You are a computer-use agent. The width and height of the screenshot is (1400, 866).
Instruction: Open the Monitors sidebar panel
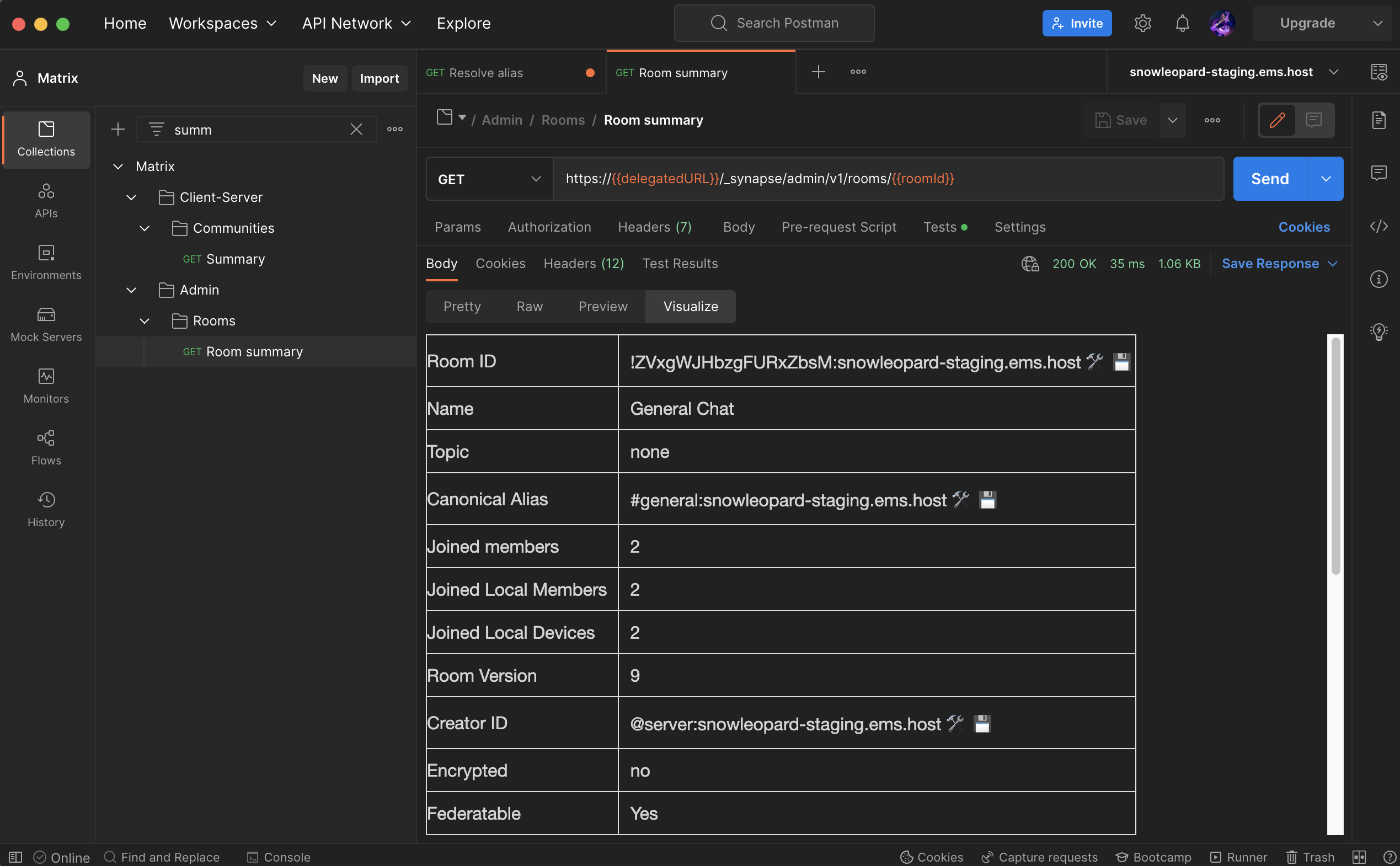click(x=46, y=387)
